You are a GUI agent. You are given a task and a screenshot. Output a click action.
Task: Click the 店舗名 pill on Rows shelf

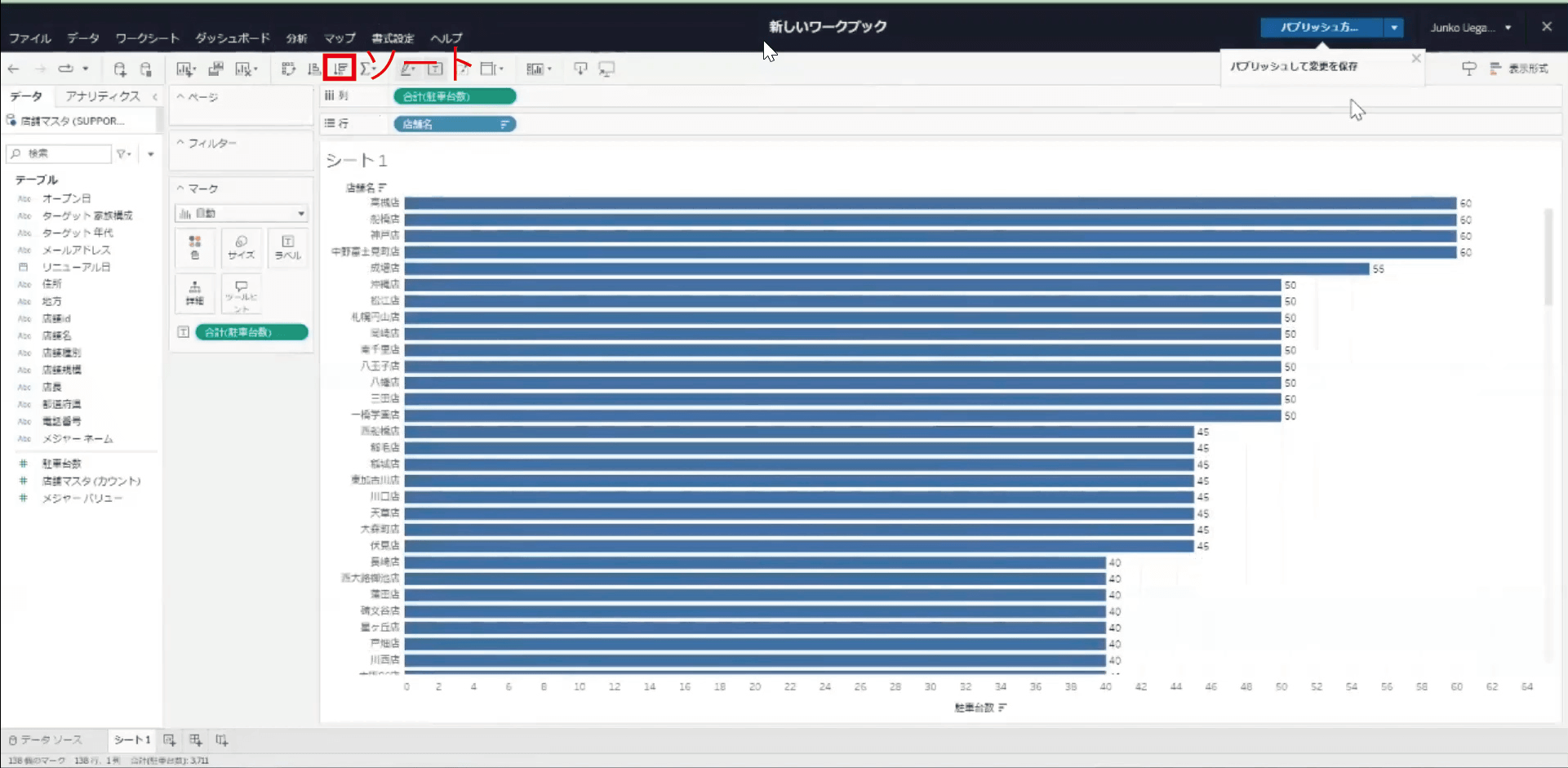pos(455,124)
